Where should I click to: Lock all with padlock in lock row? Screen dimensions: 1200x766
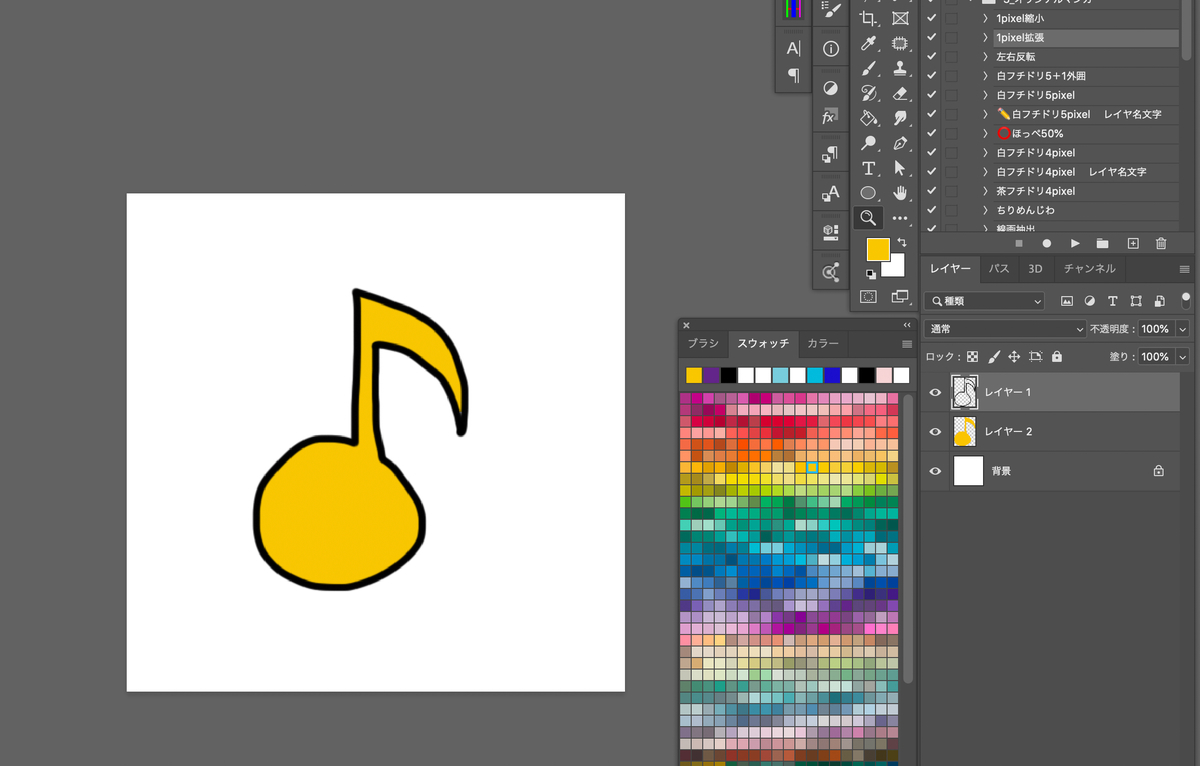[1057, 356]
